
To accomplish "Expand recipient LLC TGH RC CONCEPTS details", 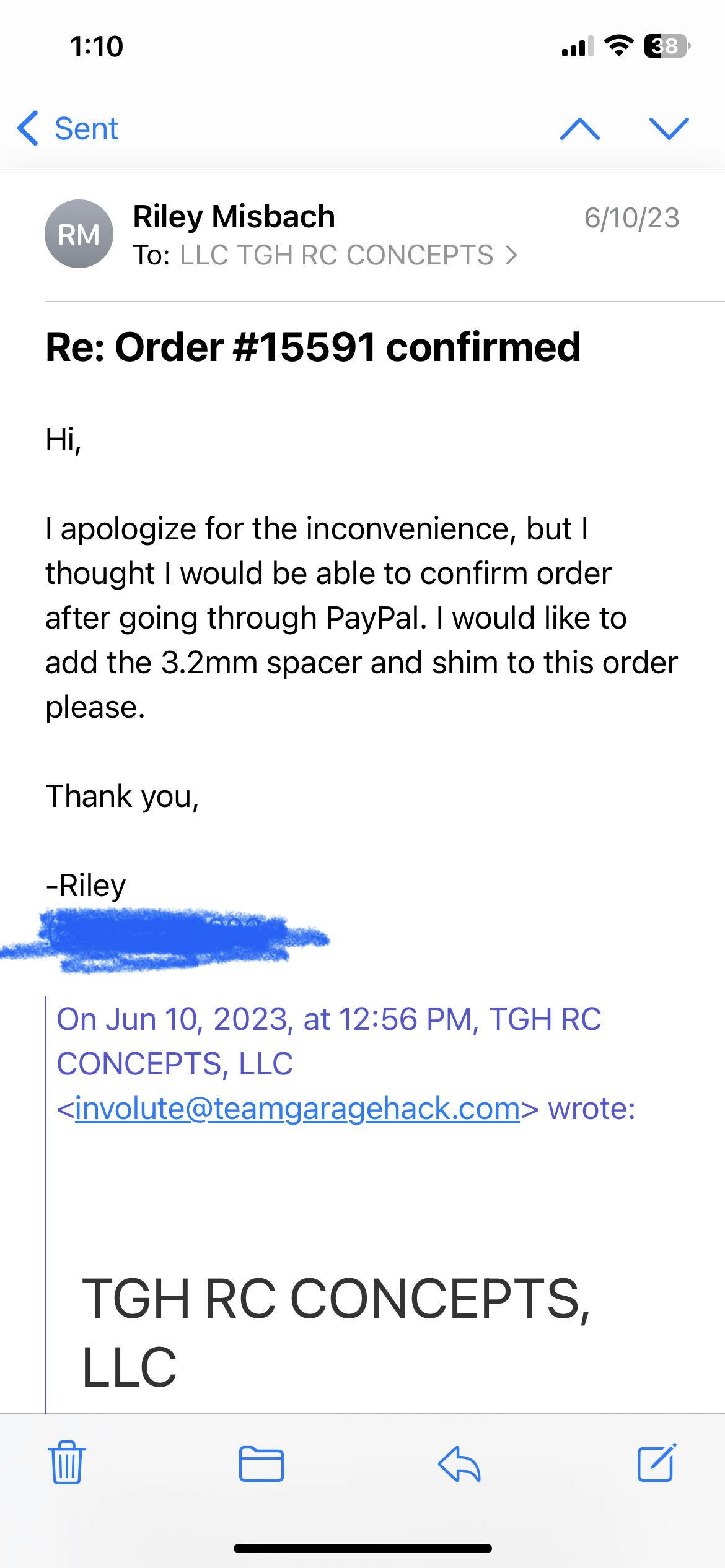I will coord(347,255).
